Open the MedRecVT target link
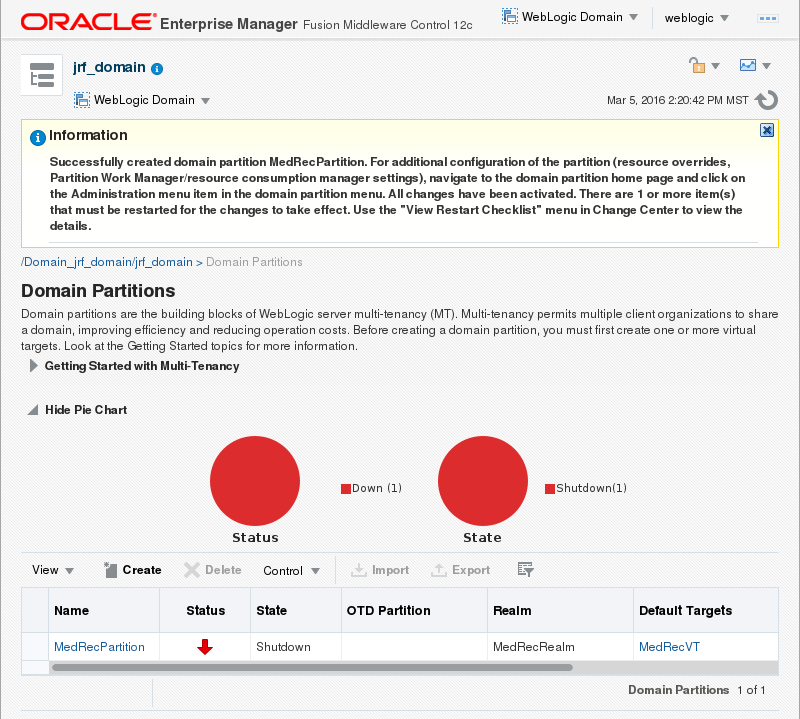800x719 pixels. [x=669, y=647]
